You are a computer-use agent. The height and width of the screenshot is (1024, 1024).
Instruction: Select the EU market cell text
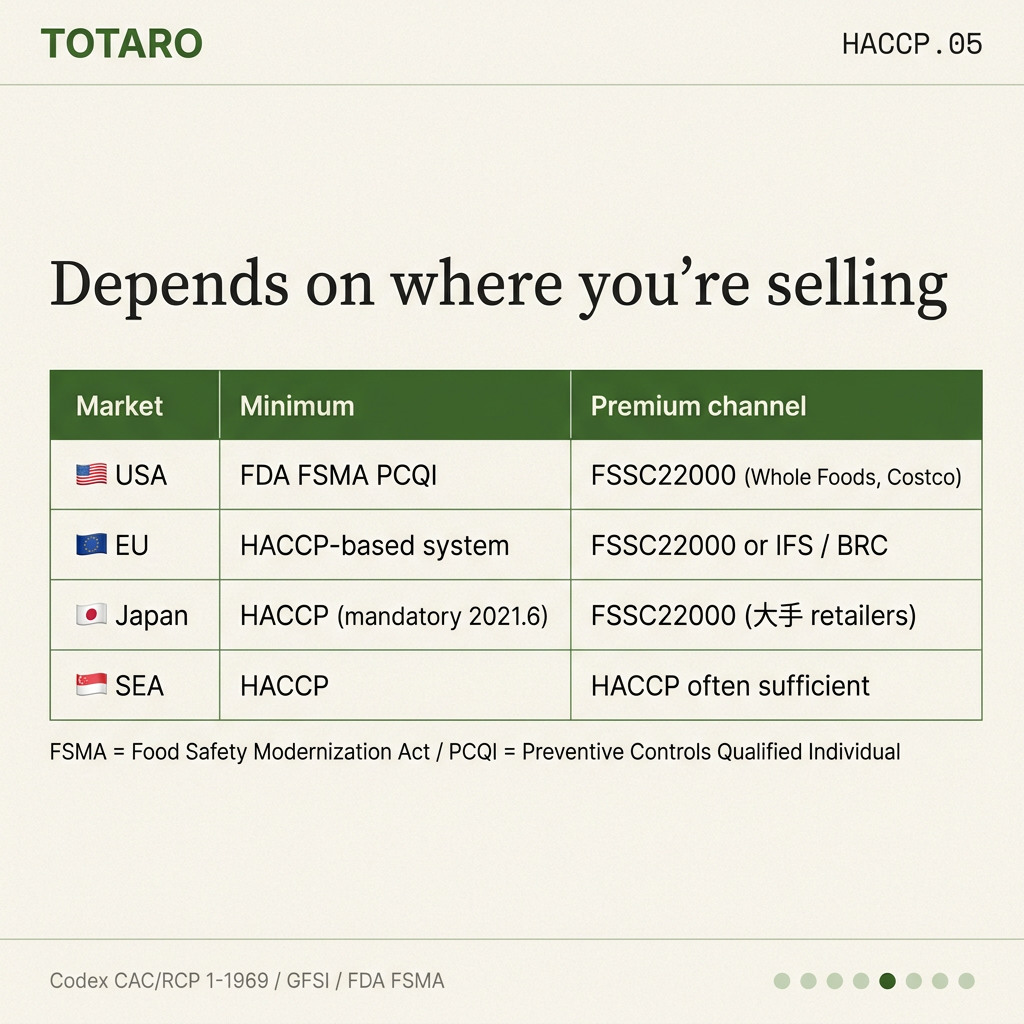[x=132, y=545]
